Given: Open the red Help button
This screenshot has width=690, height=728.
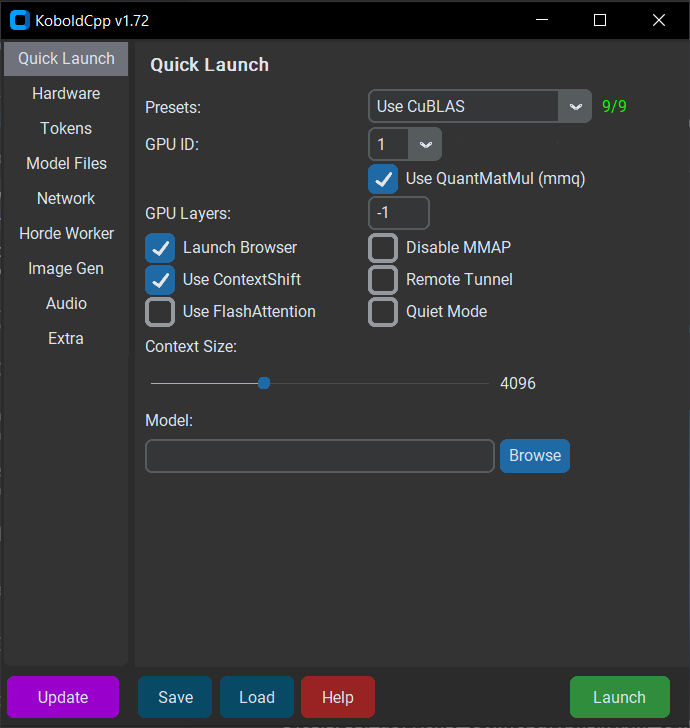Looking at the screenshot, I should click(x=338, y=697).
